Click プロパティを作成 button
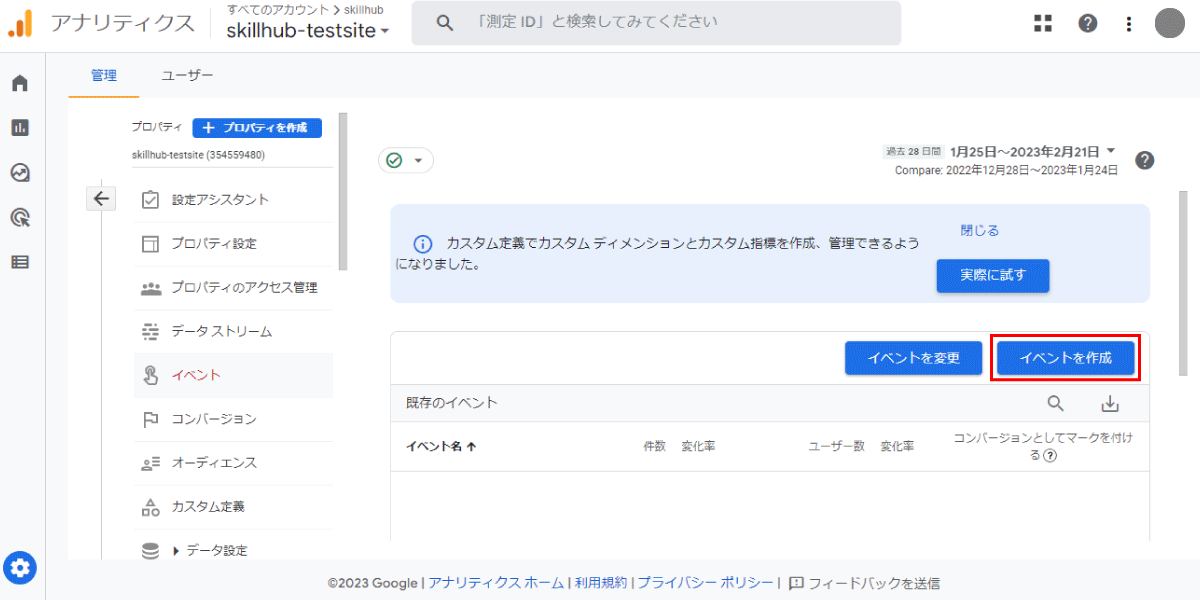 pyautogui.click(x=257, y=128)
